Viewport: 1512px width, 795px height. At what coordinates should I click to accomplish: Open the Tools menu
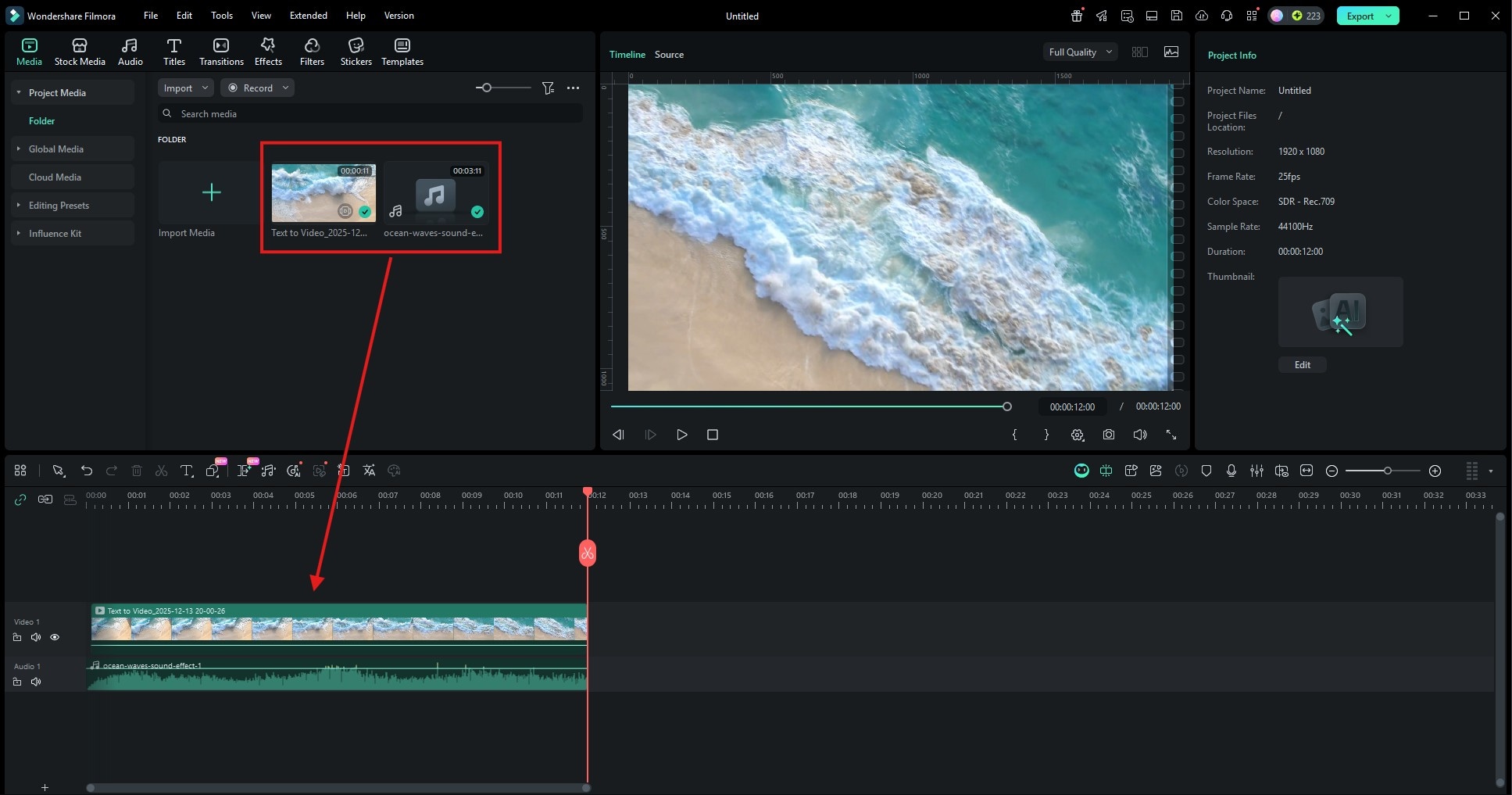[x=221, y=15]
